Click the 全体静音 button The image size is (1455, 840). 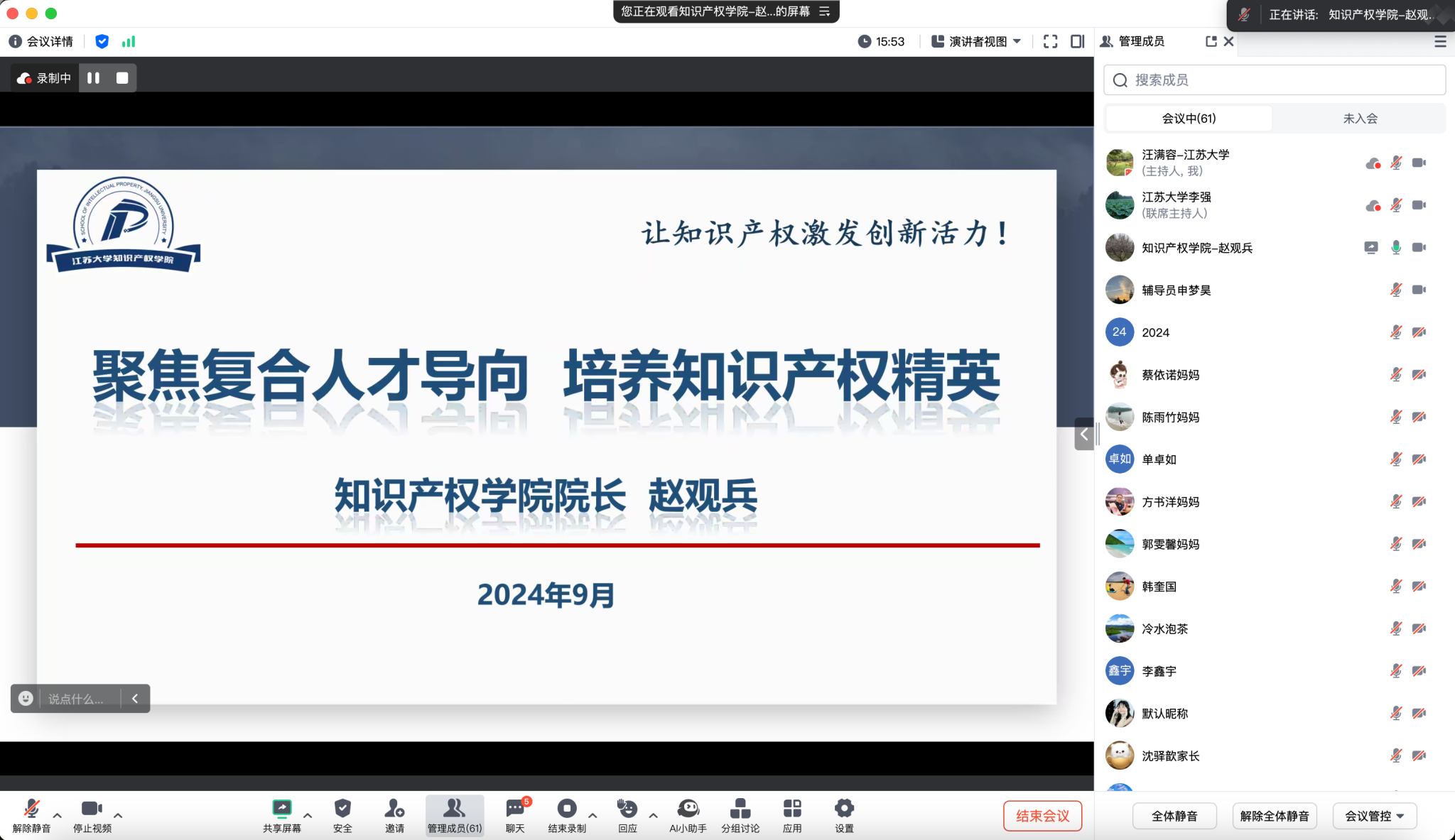pyautogui.click(x=1174, y=816)
